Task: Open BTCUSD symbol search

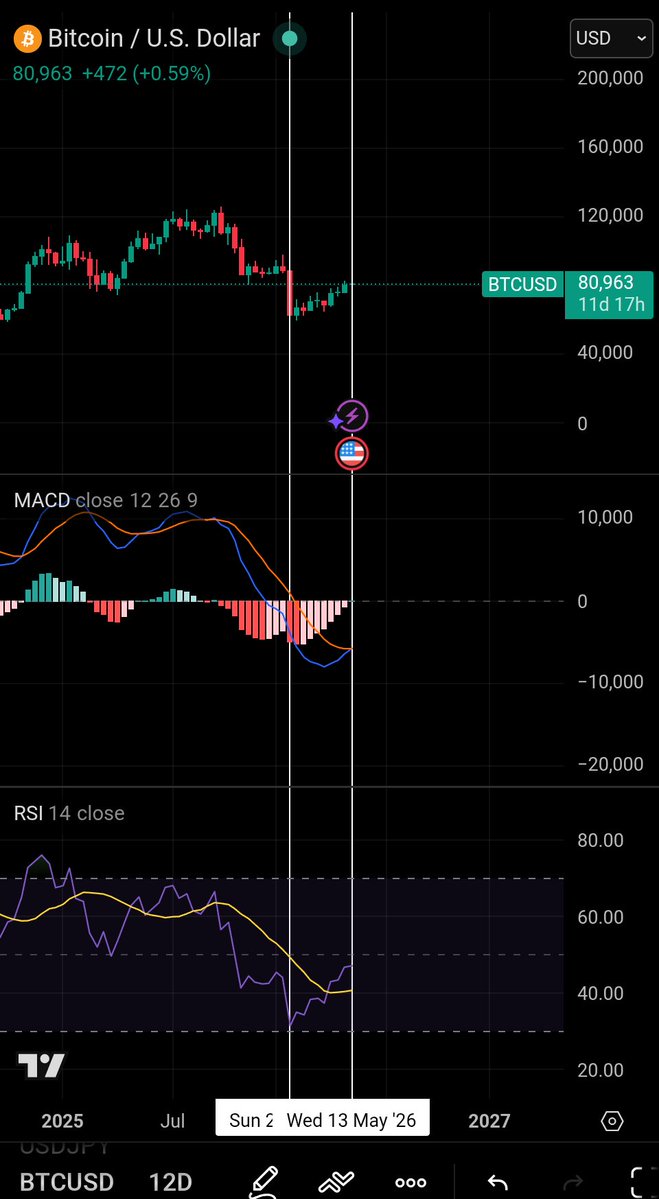Action: click(67, 1182)
